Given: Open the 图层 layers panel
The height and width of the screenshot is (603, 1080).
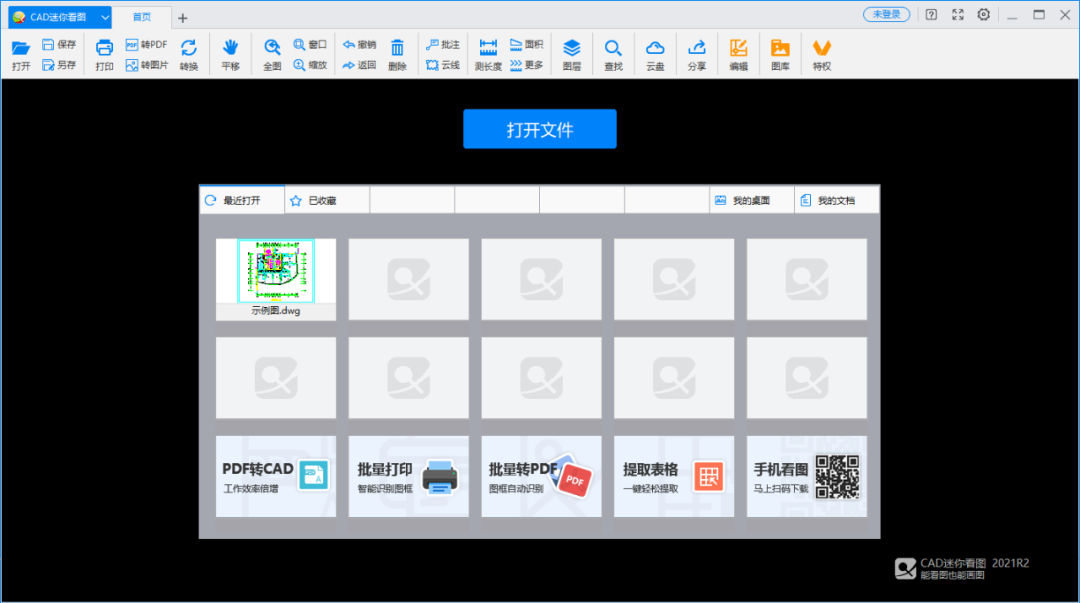Looking at the screenshot, I should 572,54.
